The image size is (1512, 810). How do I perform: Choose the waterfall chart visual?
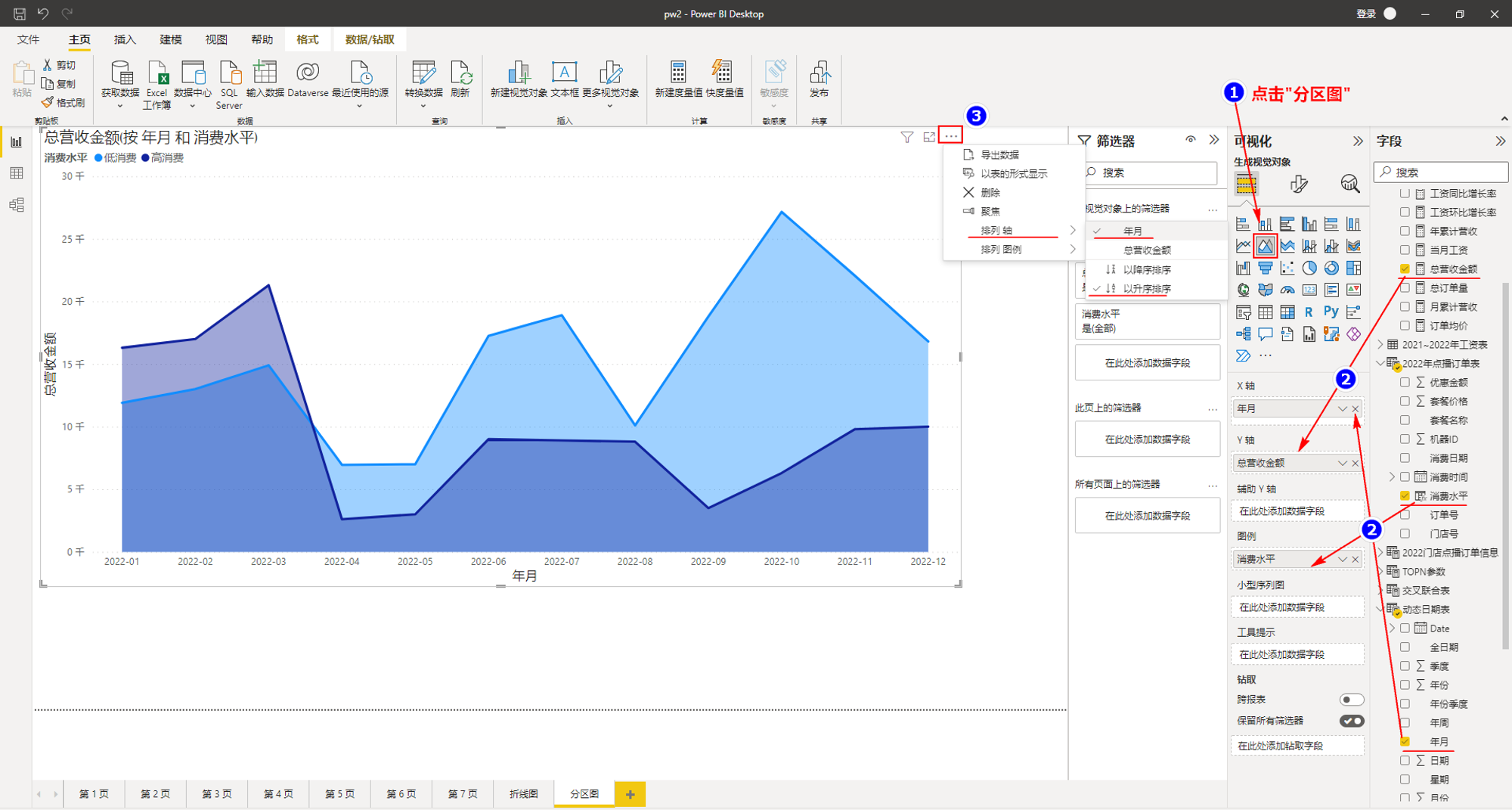pyautogui.click(x=1243, y=268)
